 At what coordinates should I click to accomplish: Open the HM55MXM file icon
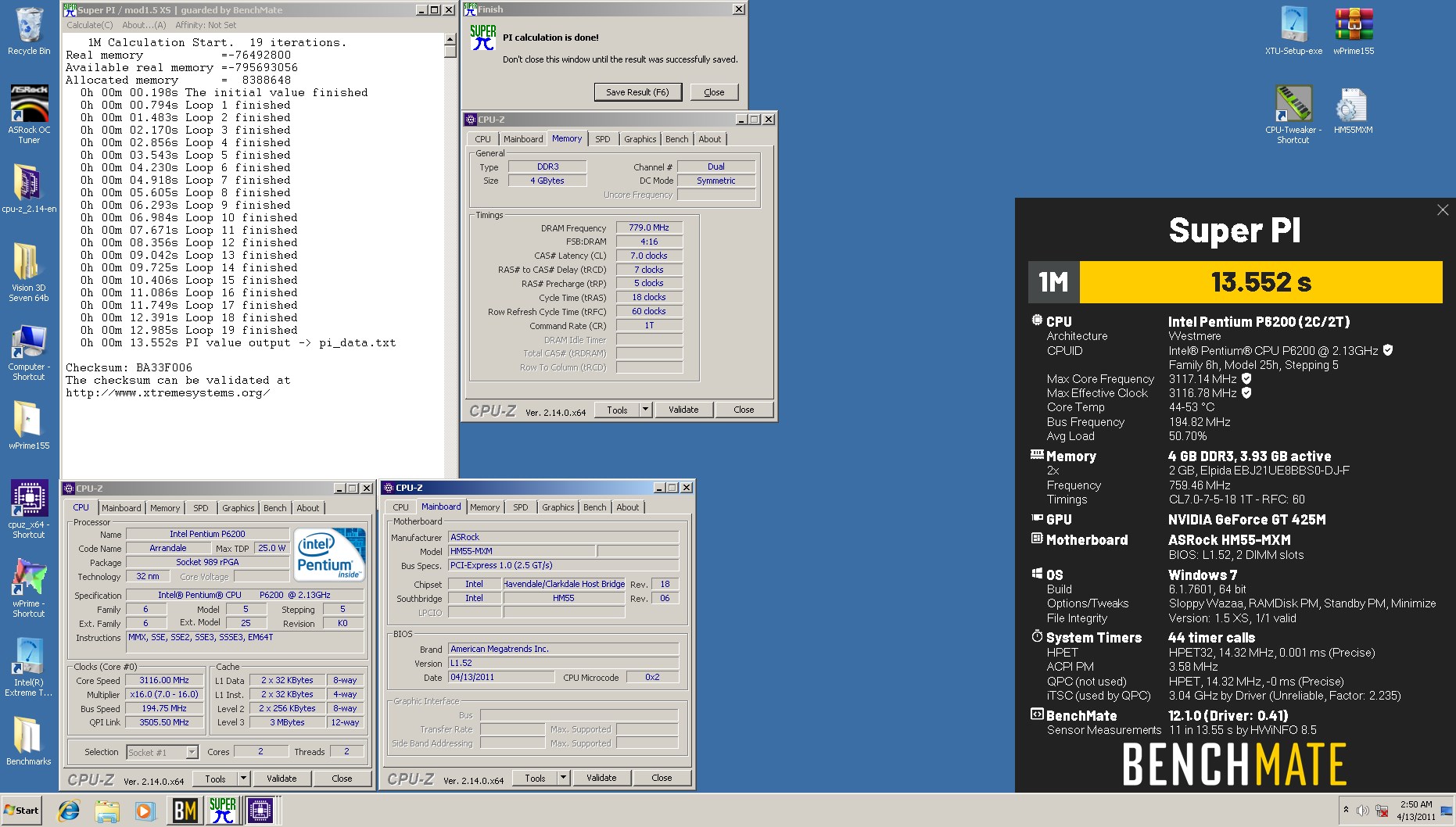1353,110
